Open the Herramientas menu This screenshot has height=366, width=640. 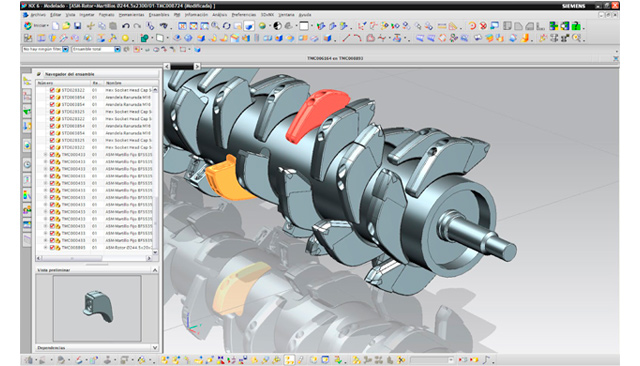tap(131, 15)
